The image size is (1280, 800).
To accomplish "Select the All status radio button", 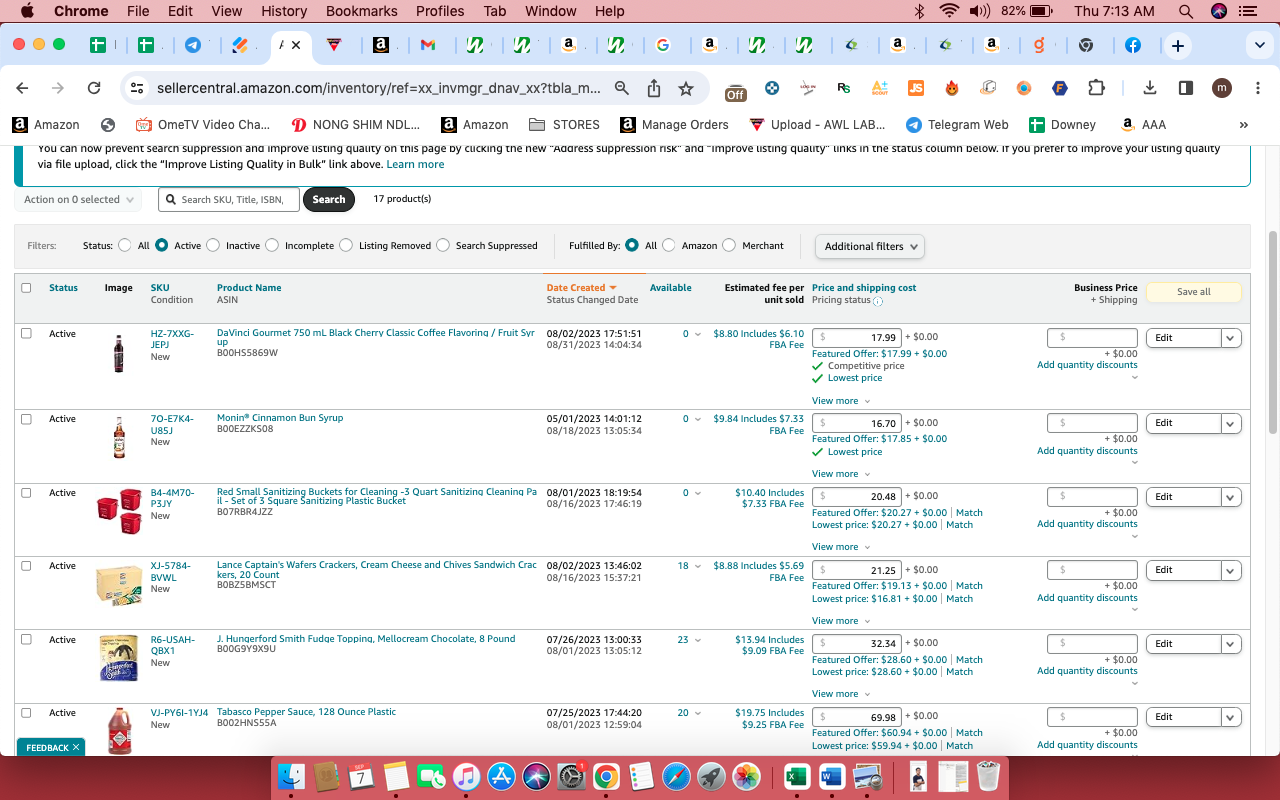I will pos(125,245).
